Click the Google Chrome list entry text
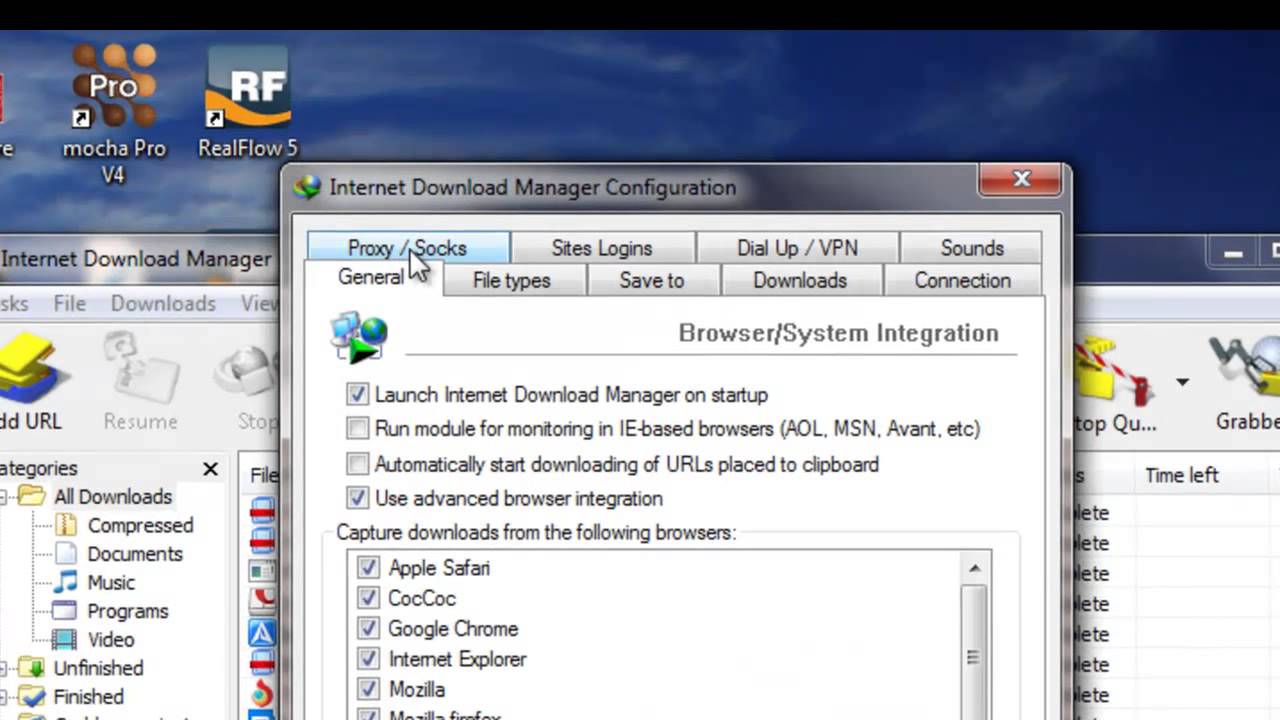 tap(453, 628)
